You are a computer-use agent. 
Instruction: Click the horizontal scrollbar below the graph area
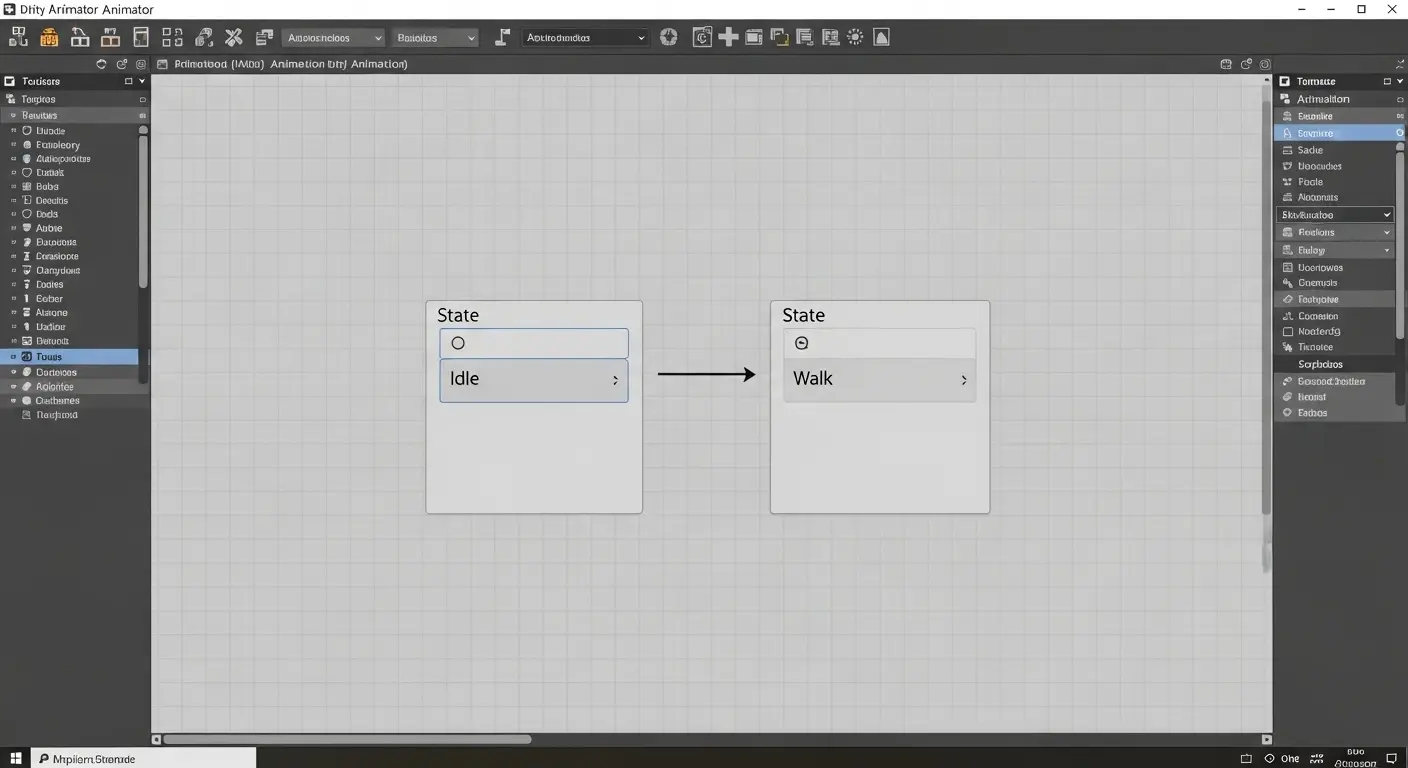click(x=350, y=739)
